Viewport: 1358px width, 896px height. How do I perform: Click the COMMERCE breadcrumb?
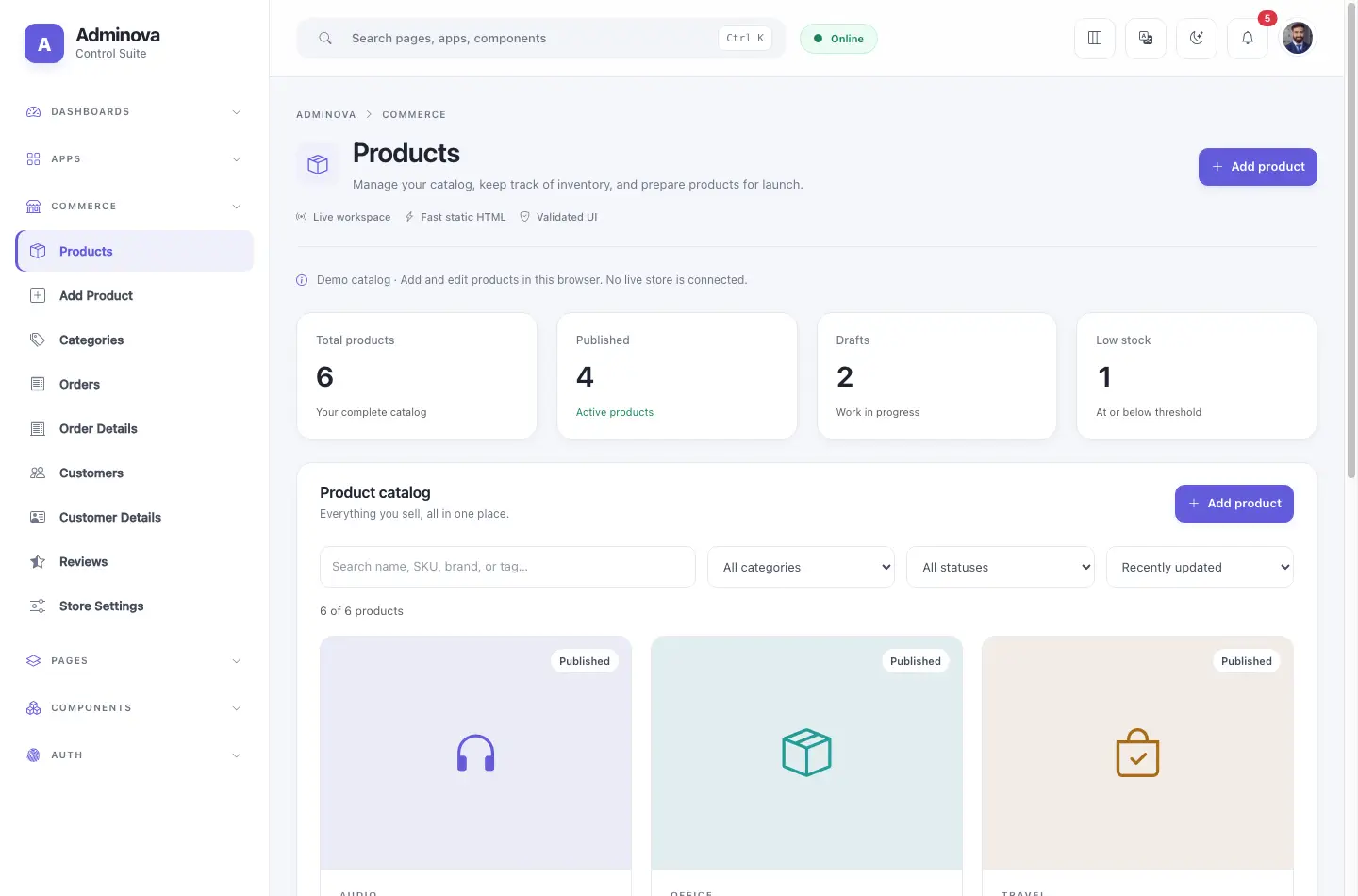414,115
